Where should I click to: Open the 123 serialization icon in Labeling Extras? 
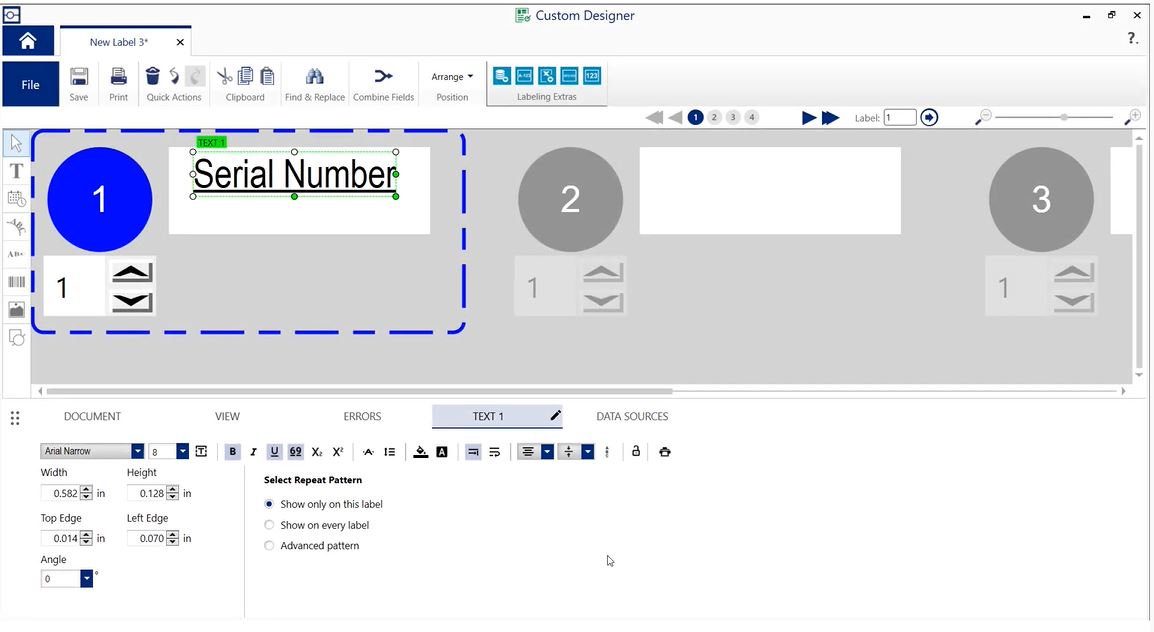pos(590,75)
